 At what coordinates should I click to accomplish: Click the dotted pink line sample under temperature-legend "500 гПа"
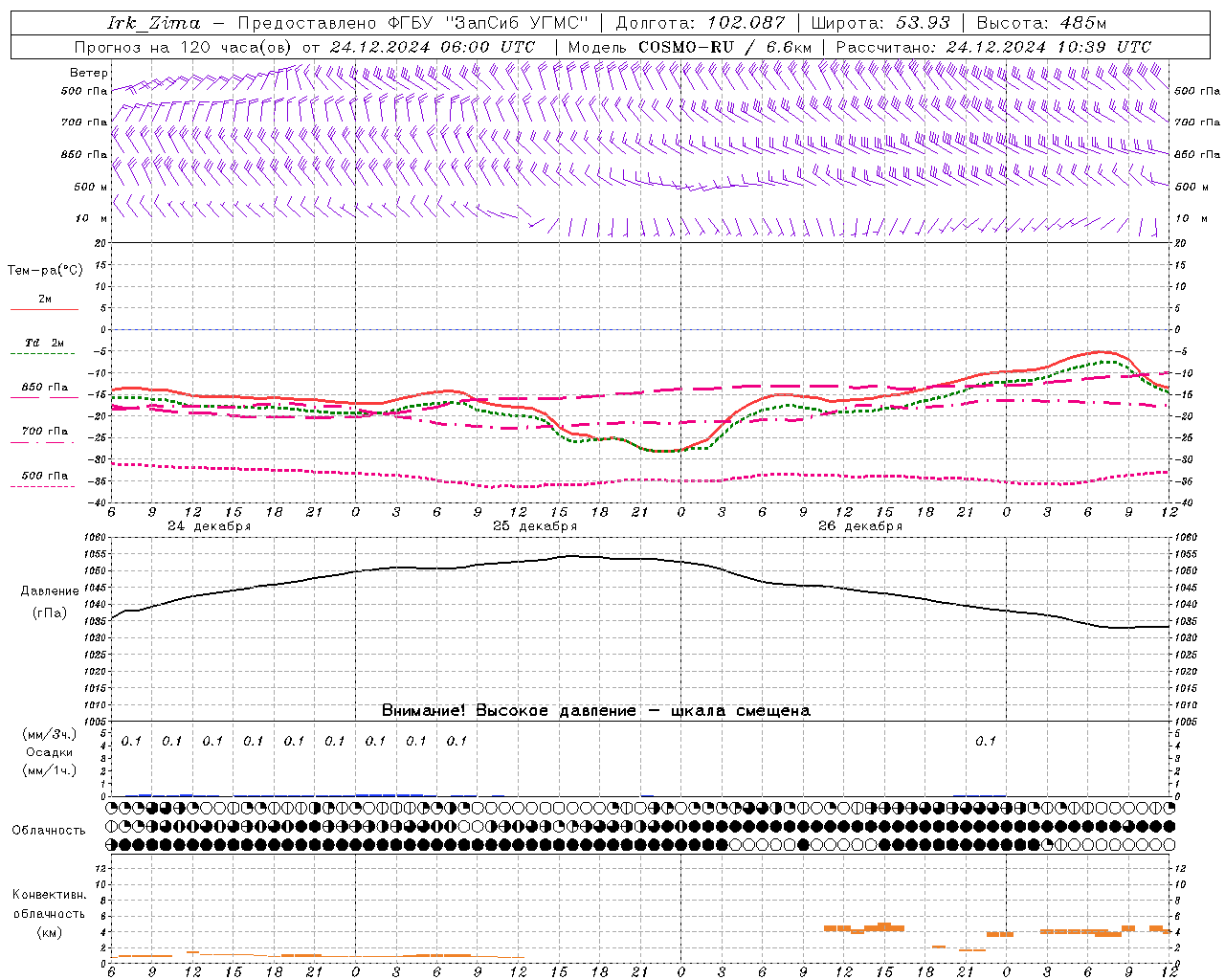tap(44, 486)
